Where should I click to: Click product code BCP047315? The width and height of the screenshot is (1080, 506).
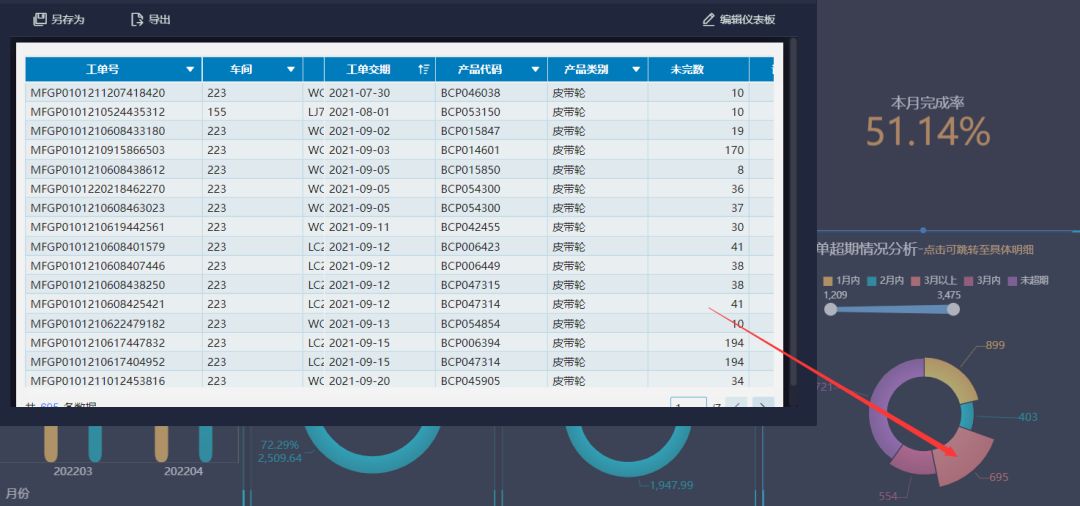[470, 285]
